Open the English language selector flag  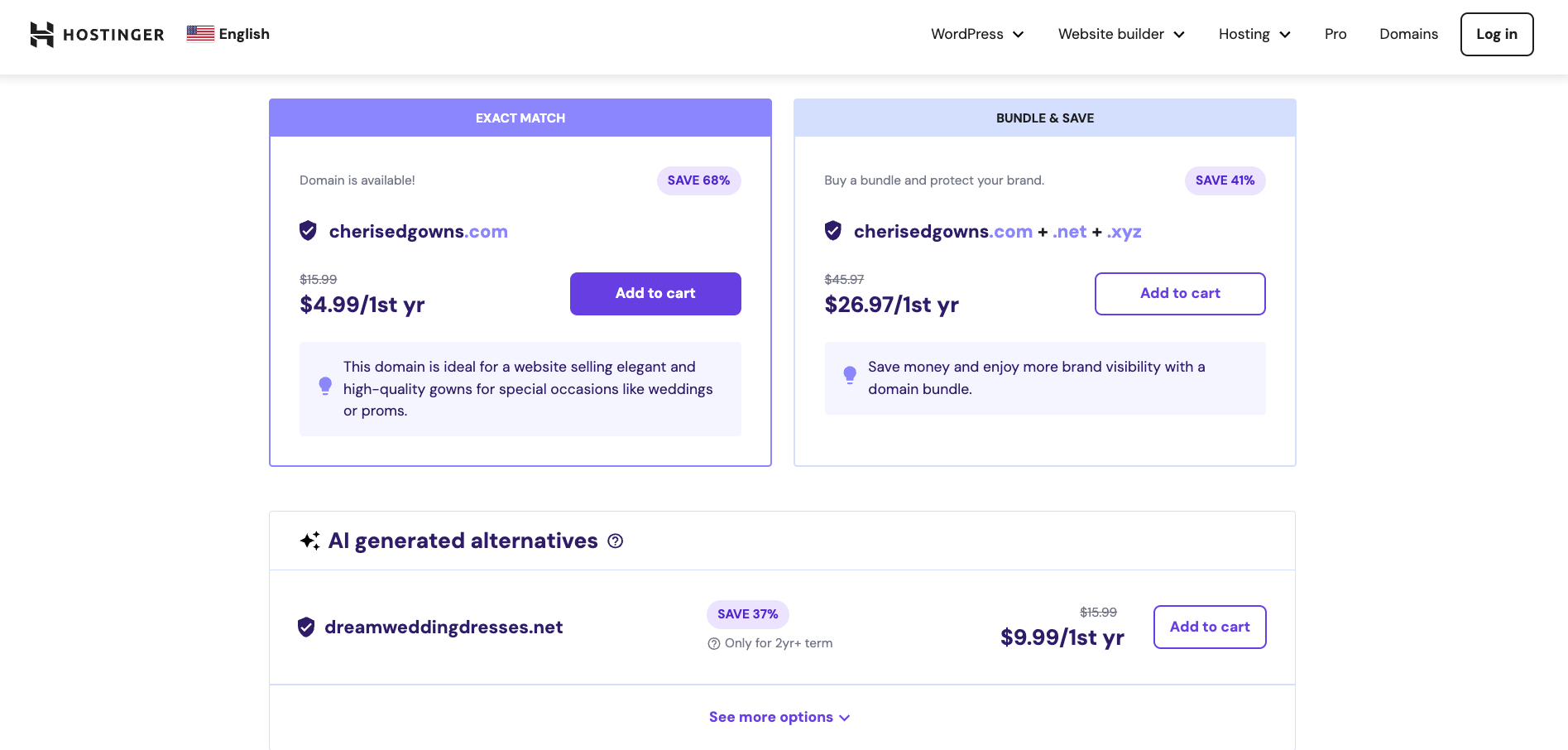tap(200, 34)
